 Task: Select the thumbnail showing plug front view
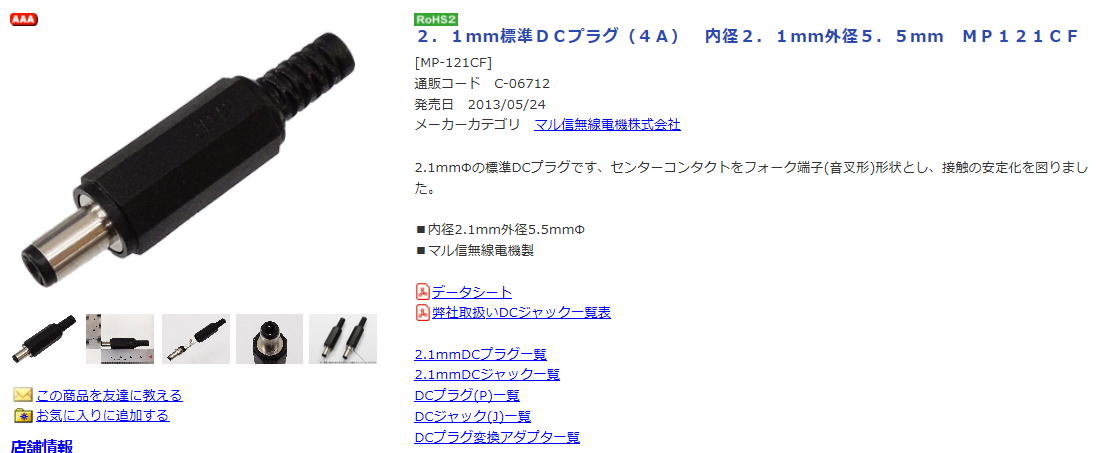click(x=269, y=339)
